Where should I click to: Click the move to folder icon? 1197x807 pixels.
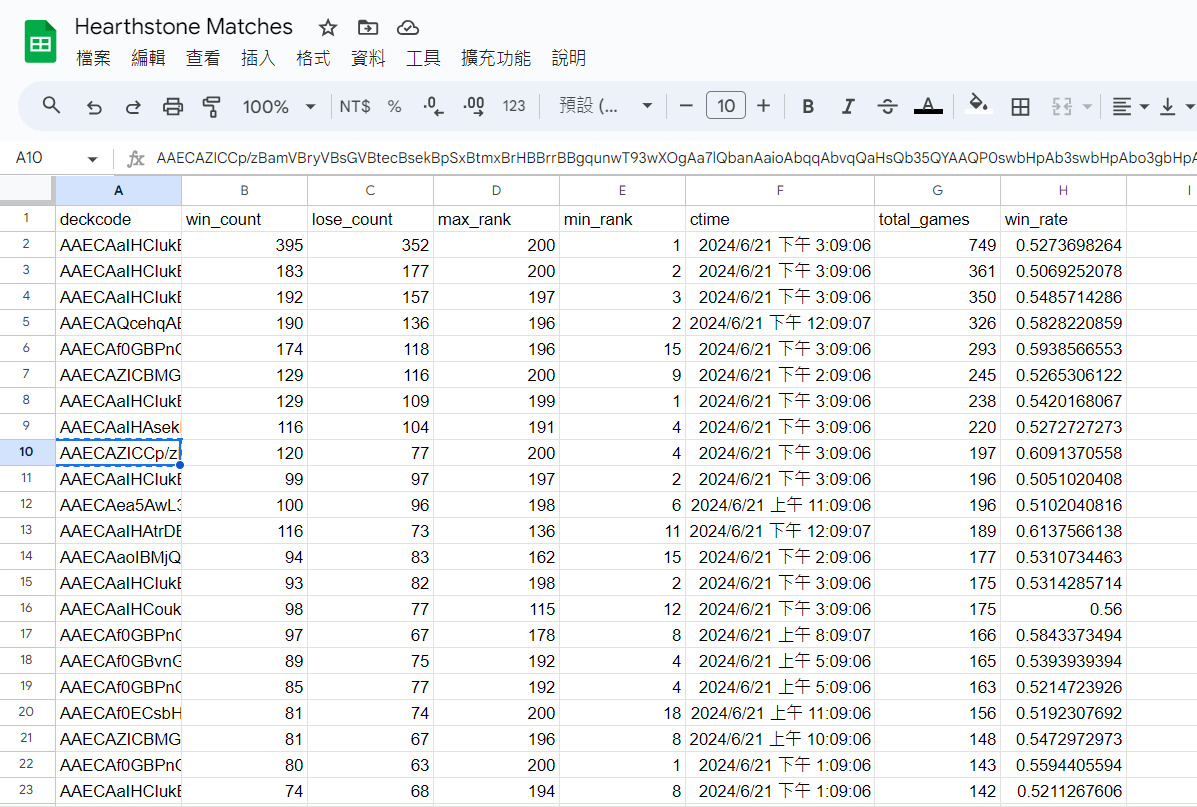click(x=368, y=27)
